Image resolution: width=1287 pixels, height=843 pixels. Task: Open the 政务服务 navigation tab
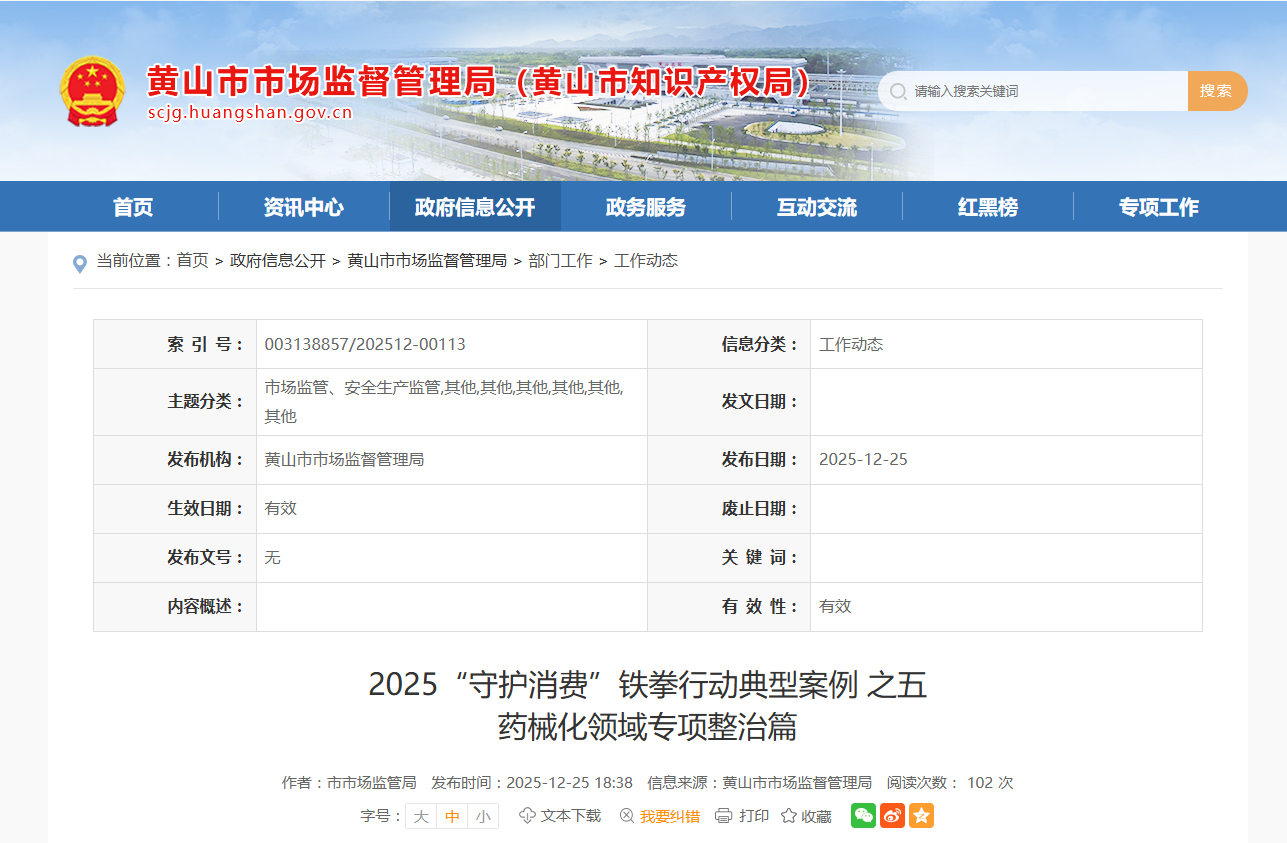[x=646, y=207]
